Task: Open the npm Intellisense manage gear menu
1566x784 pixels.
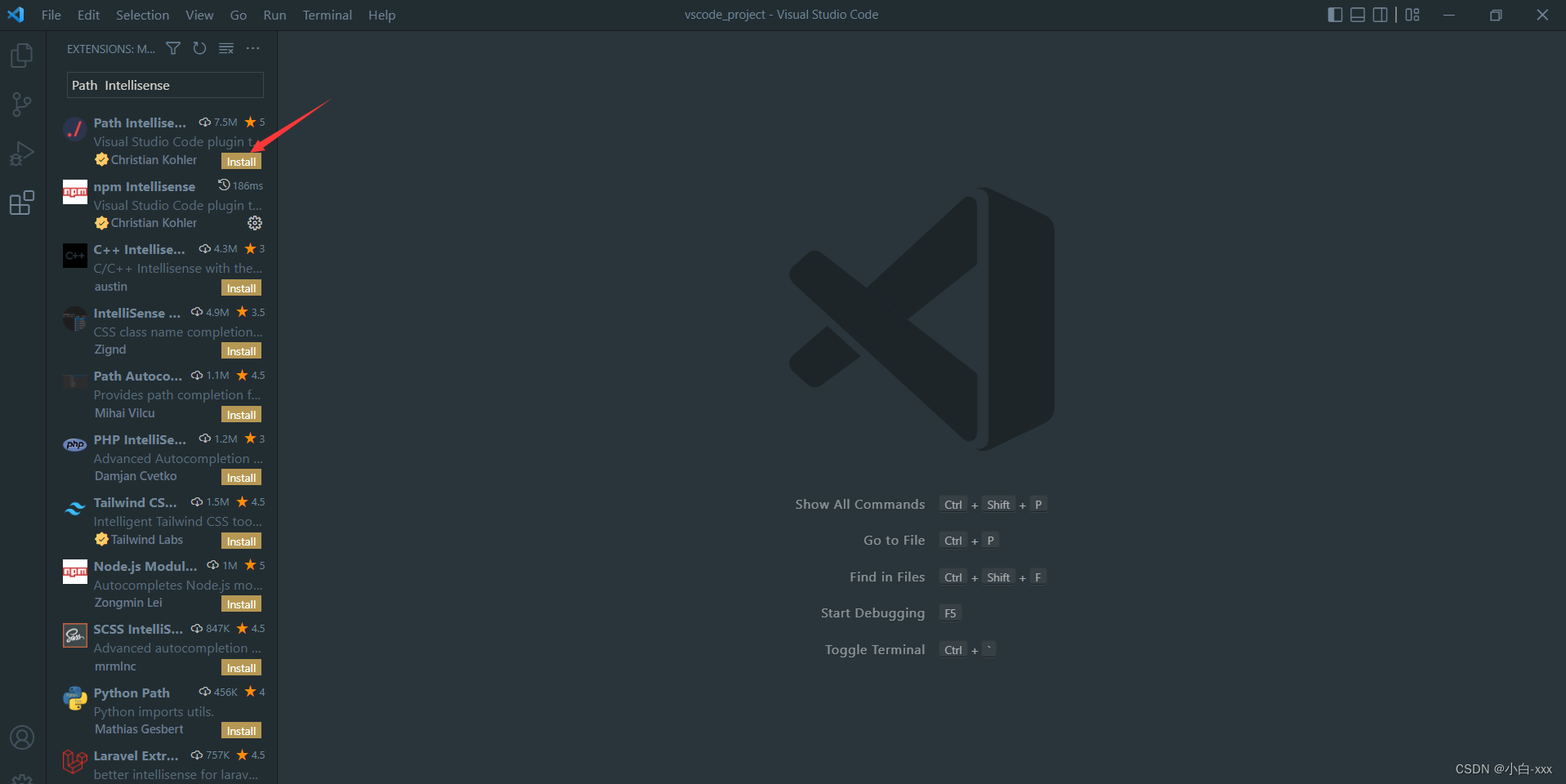Action: click(x=254, y=222)
